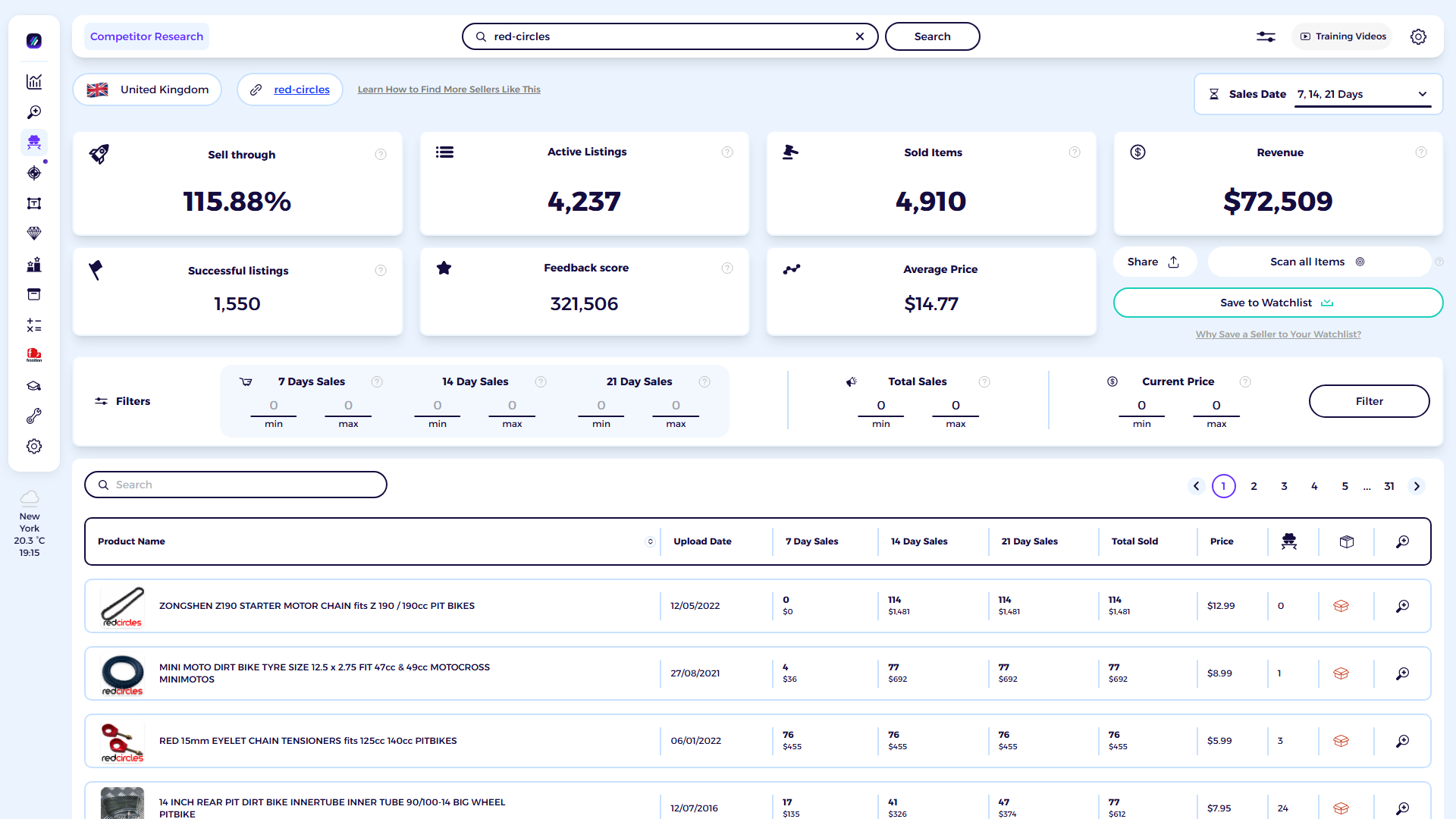Open graduation cap training sidebar icon
Image resolution: width=1456 pixels, height=819 pixels.
34,386
